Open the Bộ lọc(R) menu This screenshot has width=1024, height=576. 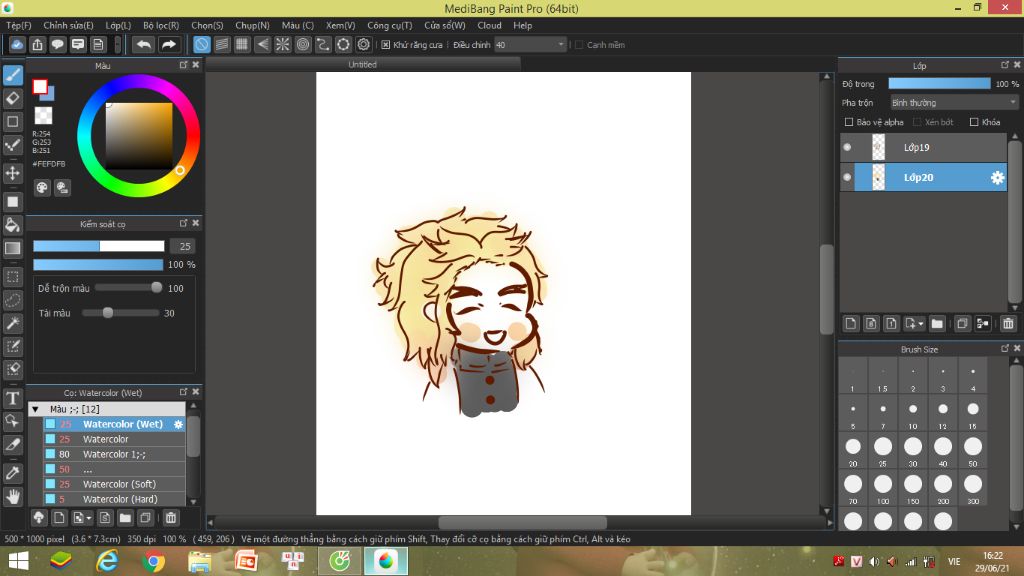click(161, 25)
